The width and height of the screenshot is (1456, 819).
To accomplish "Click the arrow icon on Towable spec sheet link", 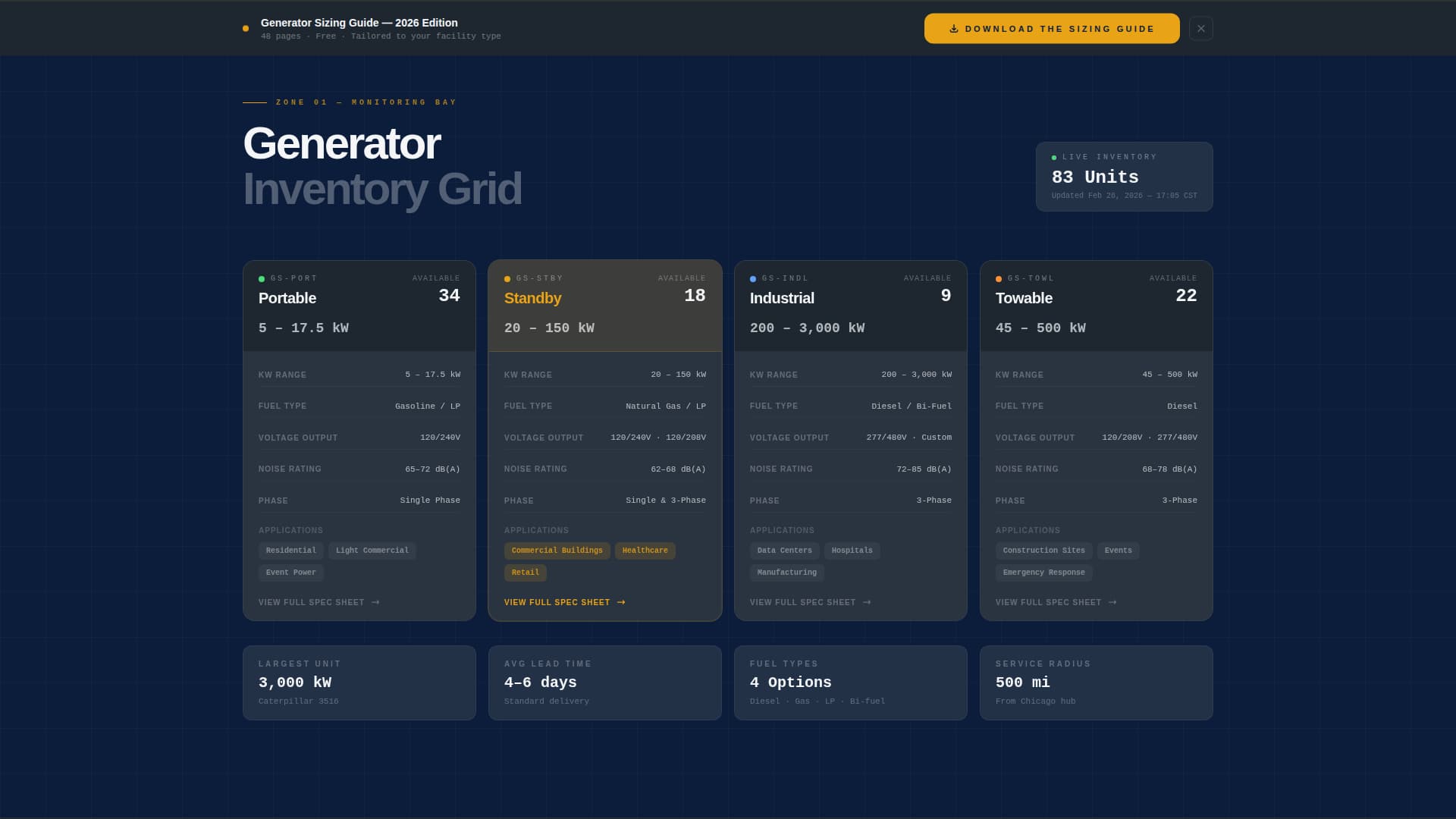I will click(1112, 602).
